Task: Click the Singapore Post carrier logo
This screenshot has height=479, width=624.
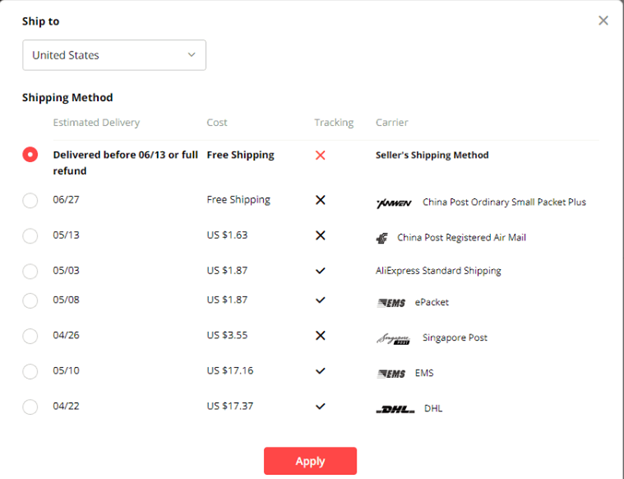Action: click(x=392, y=338)
